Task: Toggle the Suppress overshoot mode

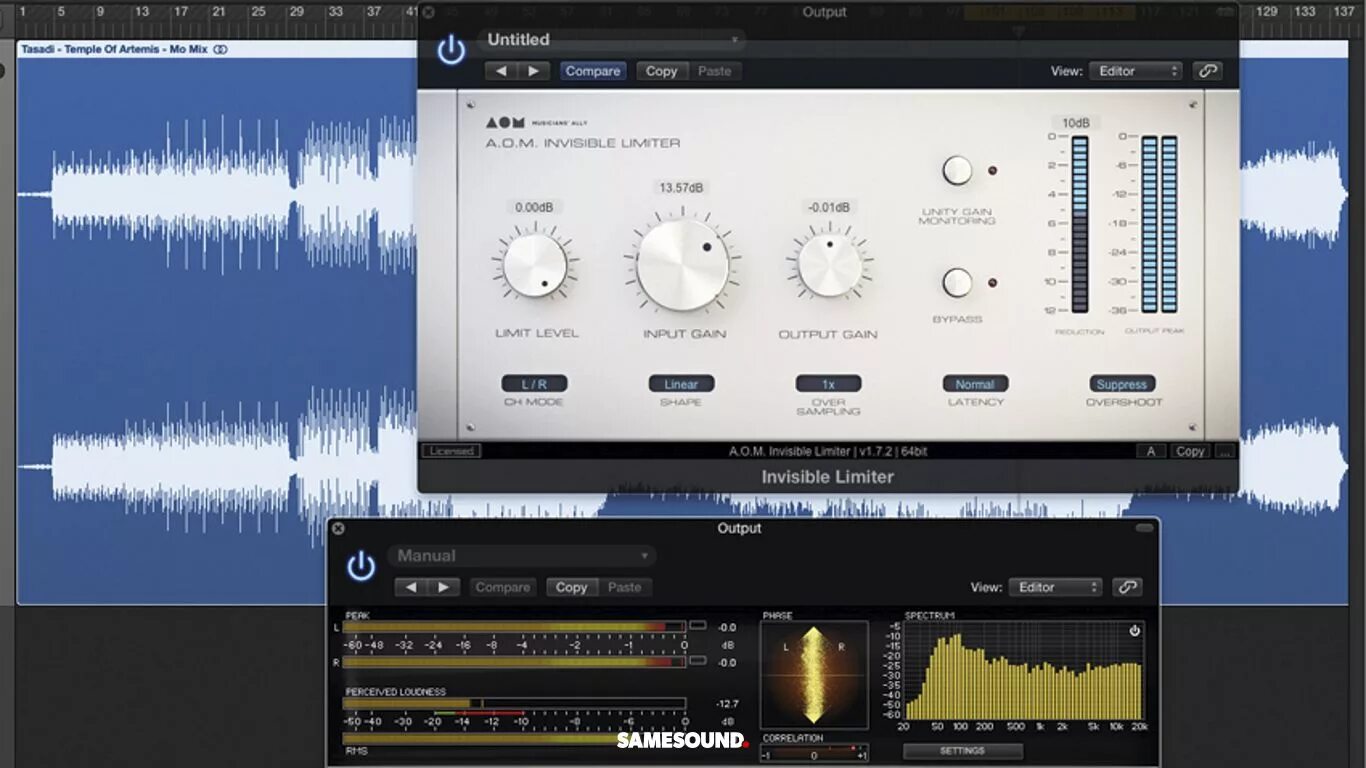Action: click(1122, 383)
